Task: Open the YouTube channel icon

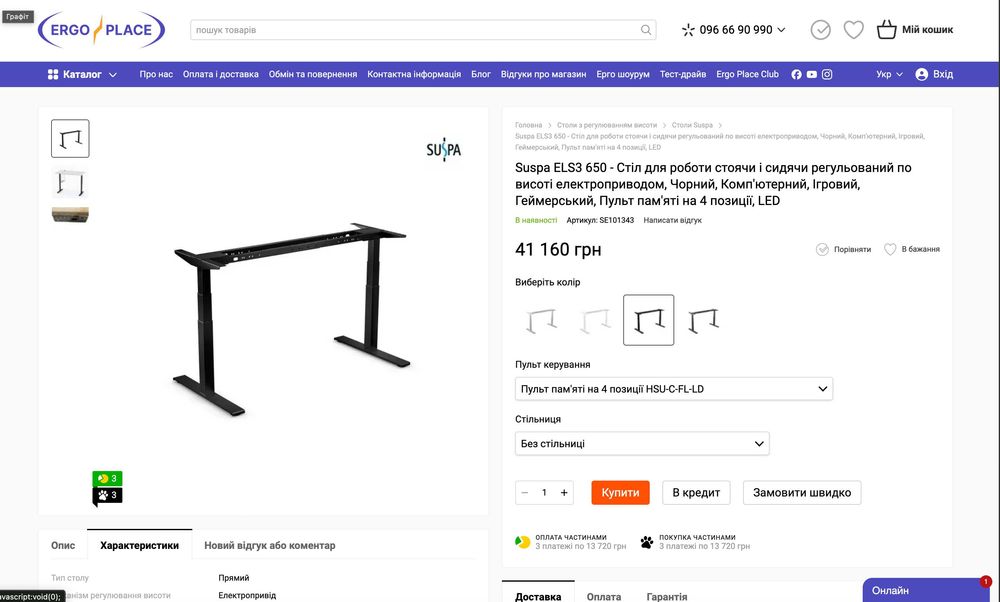Action: pos(812,74)
